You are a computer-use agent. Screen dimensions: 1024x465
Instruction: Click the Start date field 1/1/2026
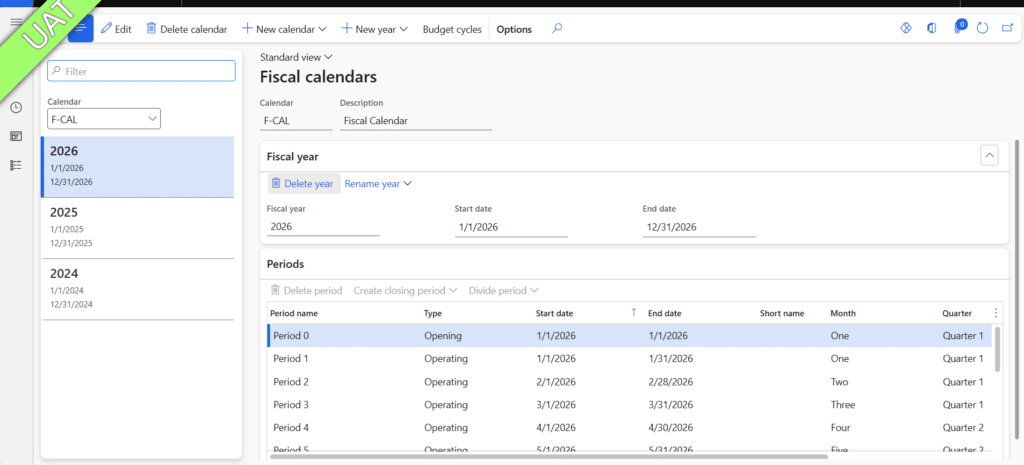coord(511,227)
